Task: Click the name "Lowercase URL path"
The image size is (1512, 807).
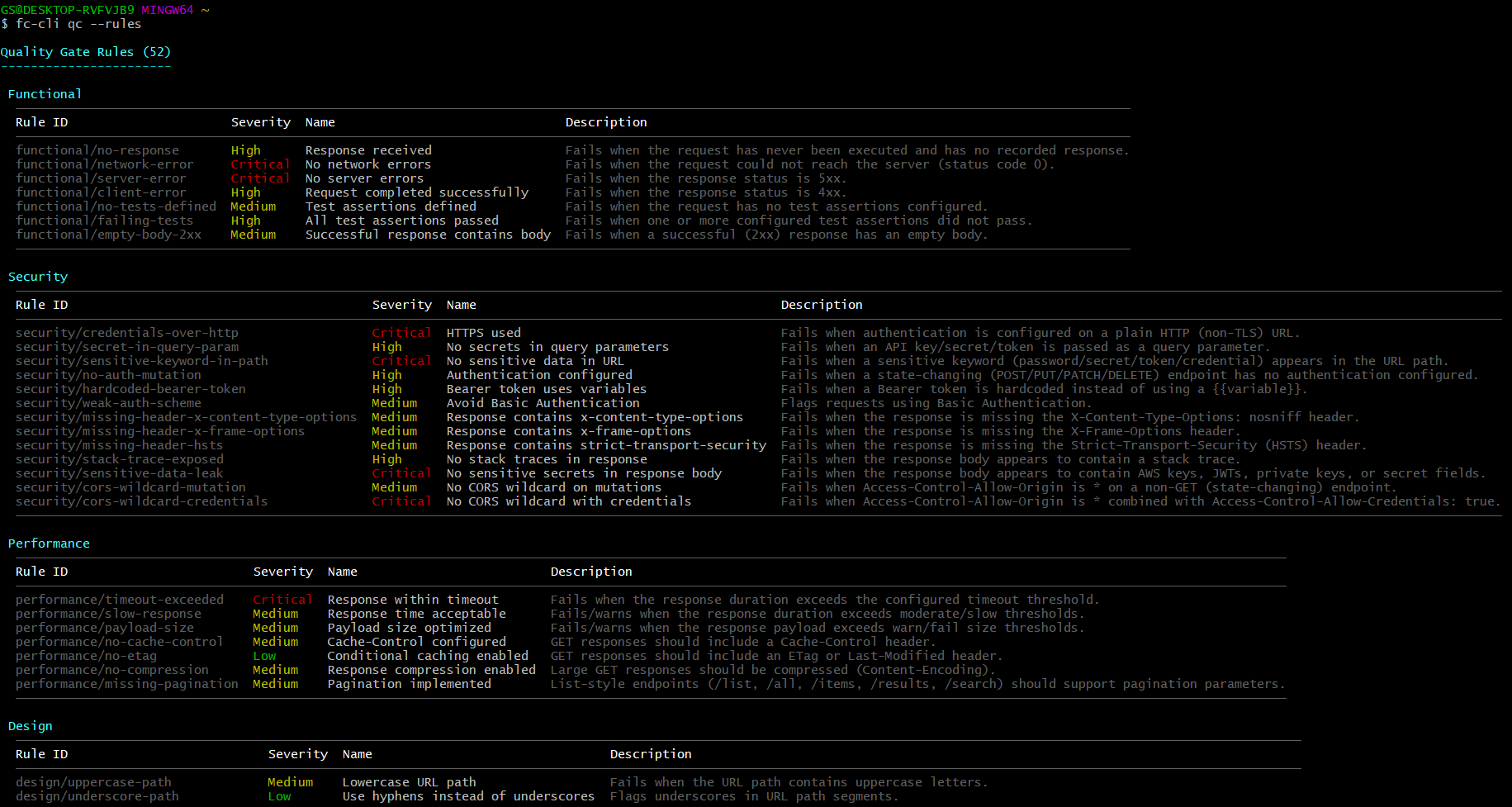Action: point(410,782)
